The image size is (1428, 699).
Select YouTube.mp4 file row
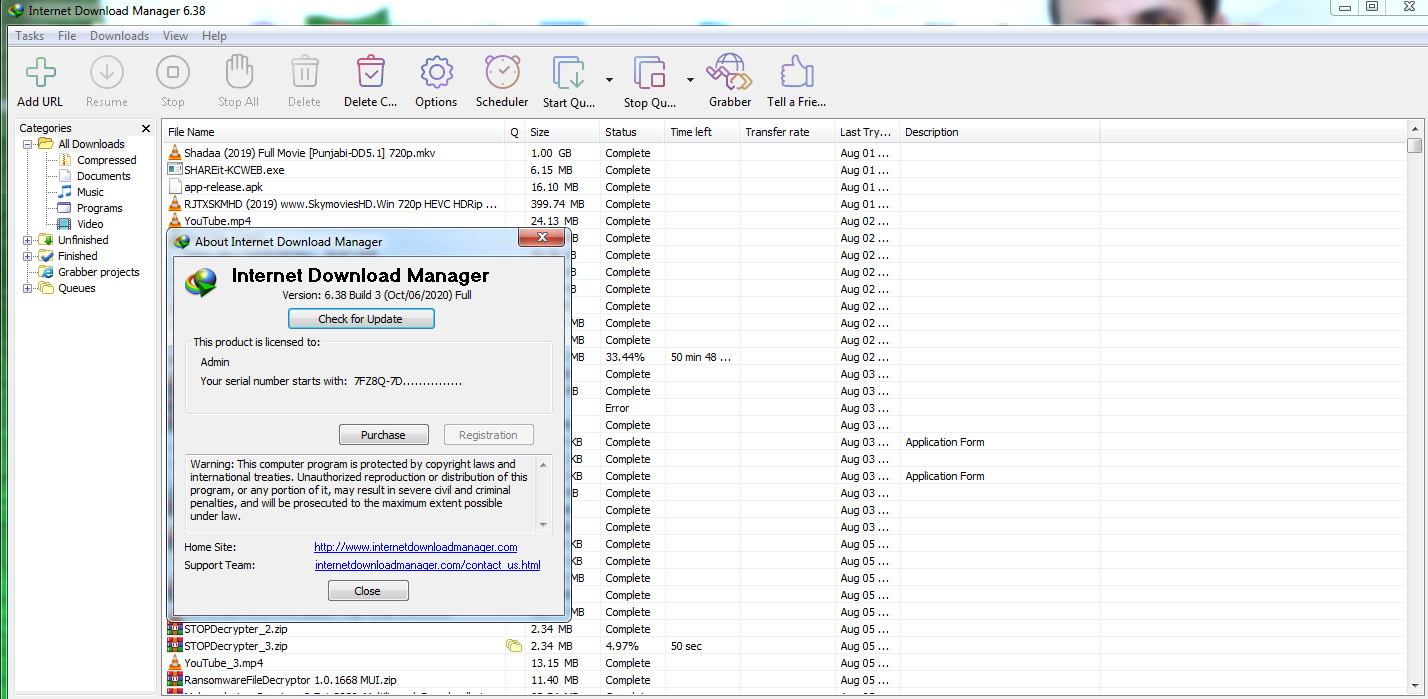point(784,221)
